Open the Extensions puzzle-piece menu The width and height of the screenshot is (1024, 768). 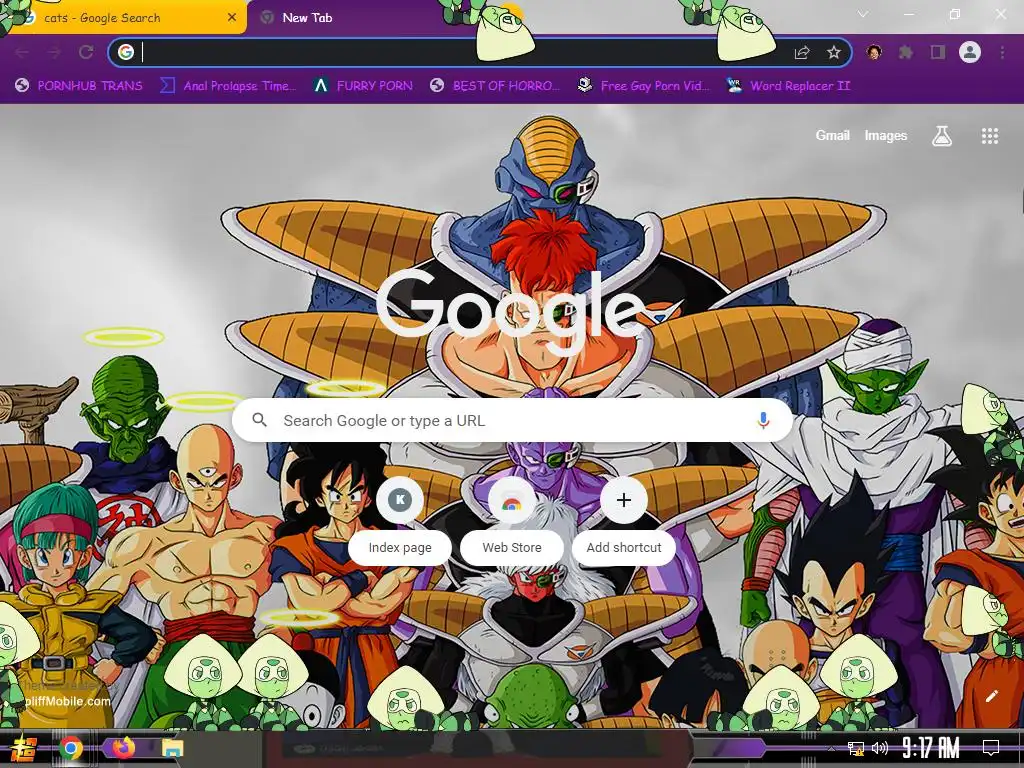(905, 52)
